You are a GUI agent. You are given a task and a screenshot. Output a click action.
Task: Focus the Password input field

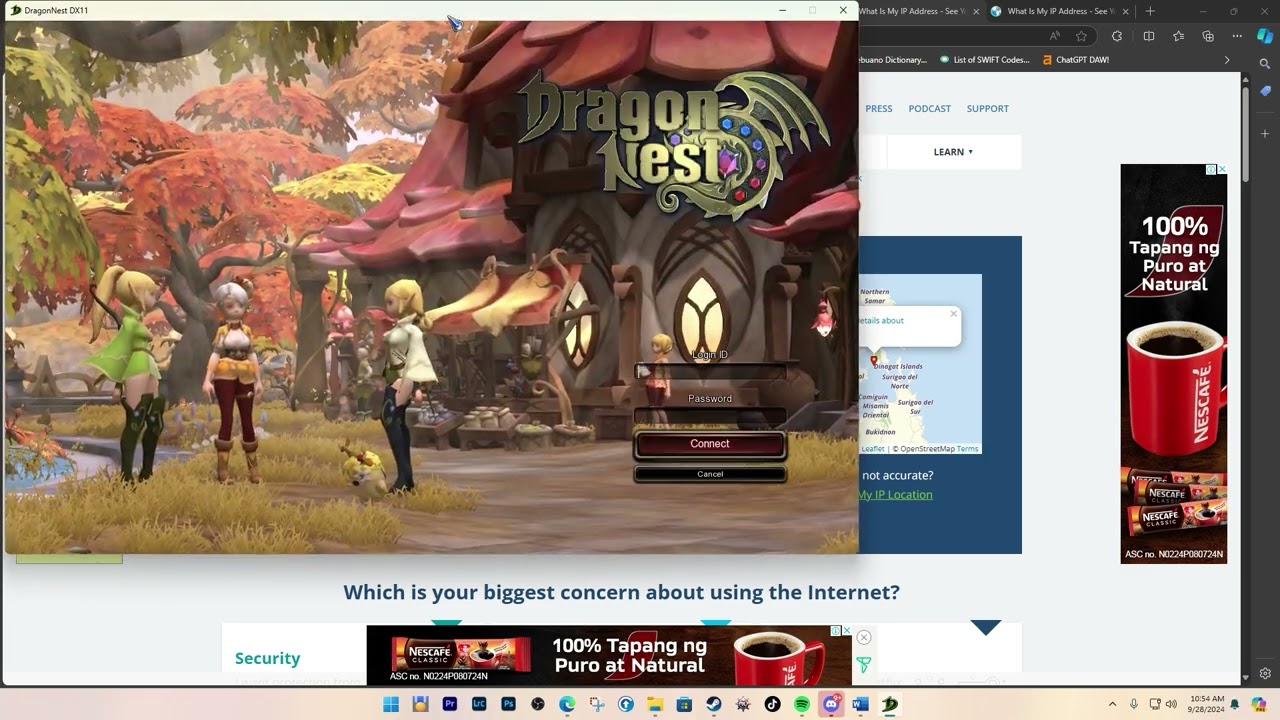point(710,414)
